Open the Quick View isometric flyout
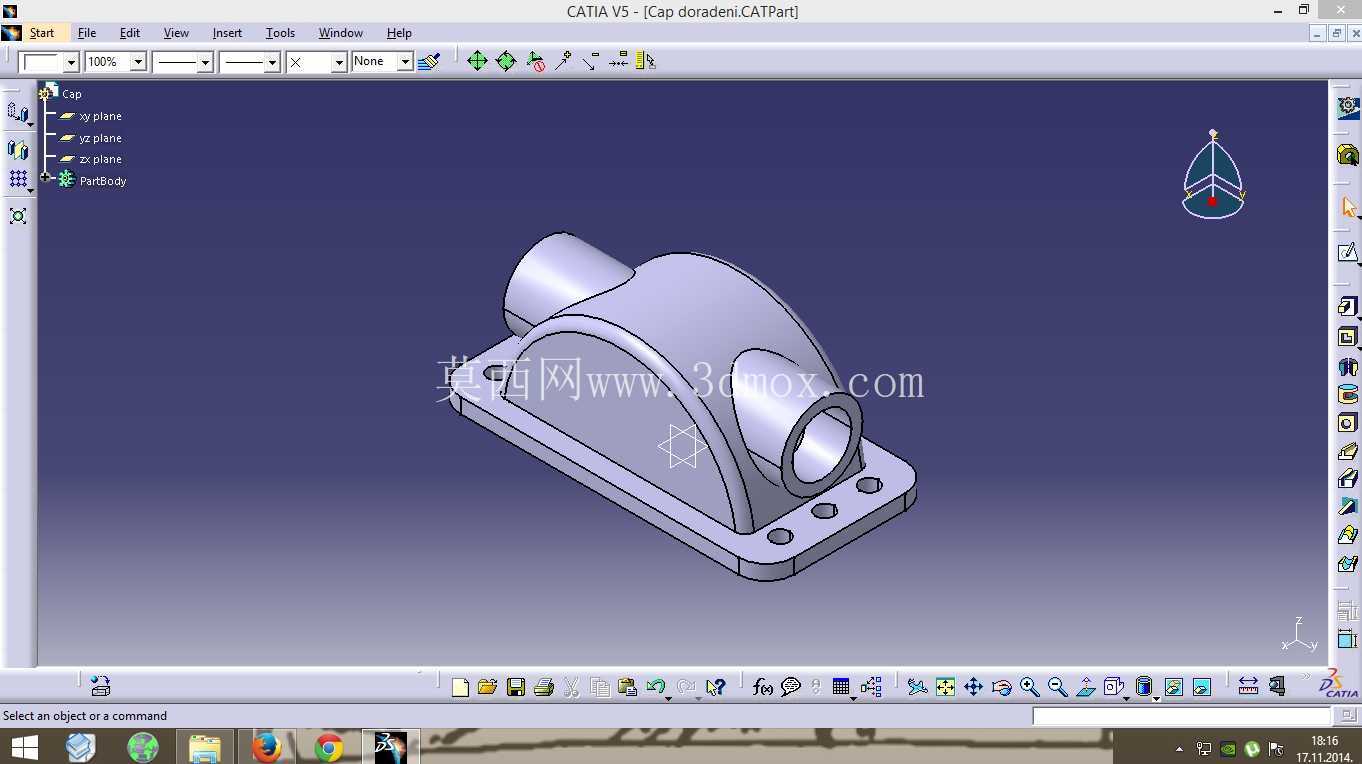 (x=1126, y=698)
